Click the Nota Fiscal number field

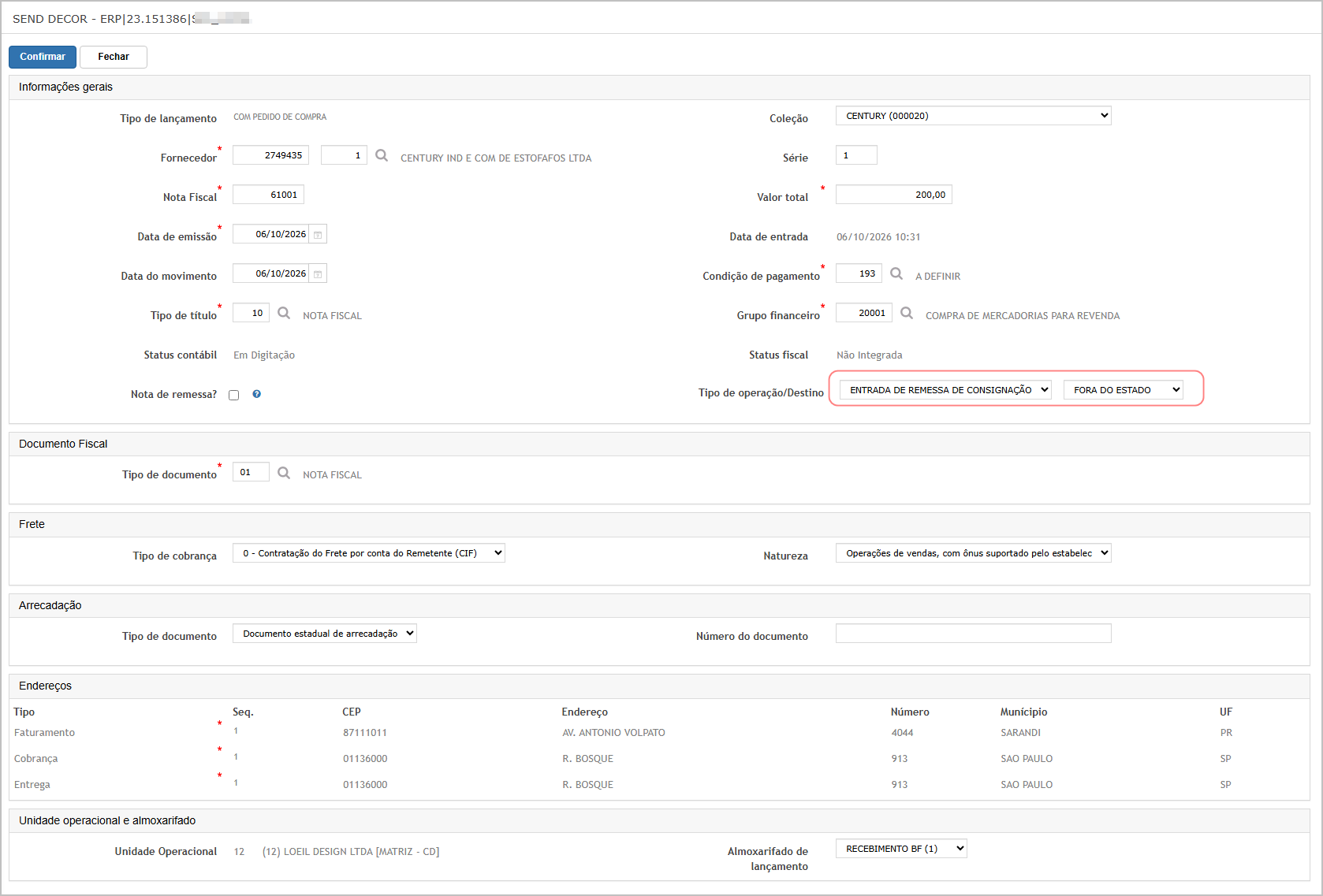tap(268, 195)
